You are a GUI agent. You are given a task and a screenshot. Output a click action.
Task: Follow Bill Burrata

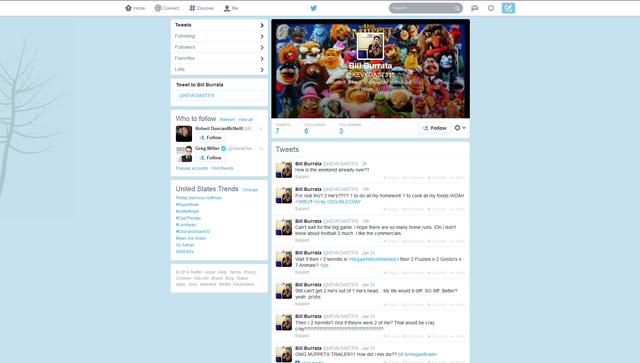434,128
